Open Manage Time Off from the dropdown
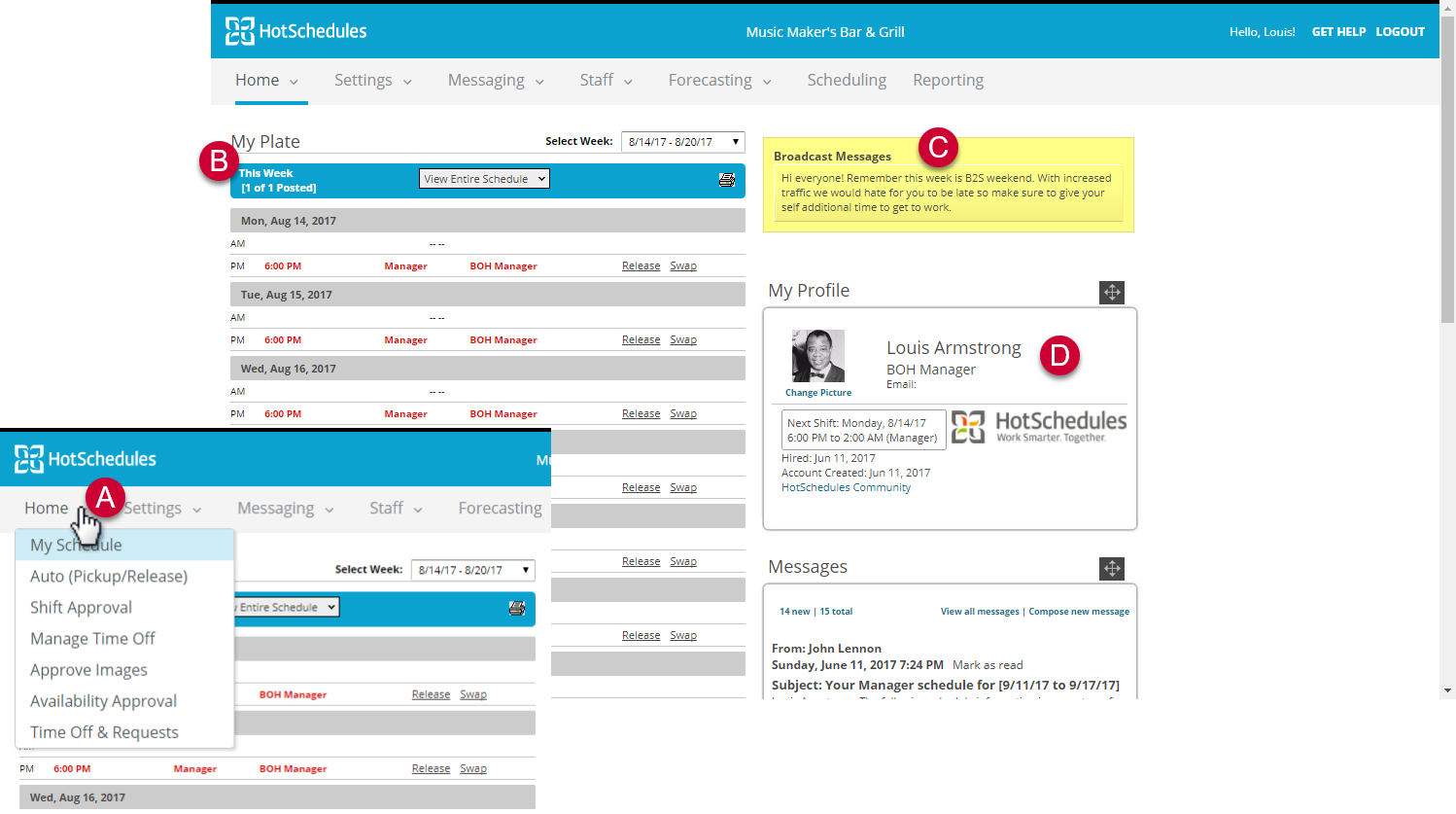This screenshot has width=1456, height=814. [124, 638]
